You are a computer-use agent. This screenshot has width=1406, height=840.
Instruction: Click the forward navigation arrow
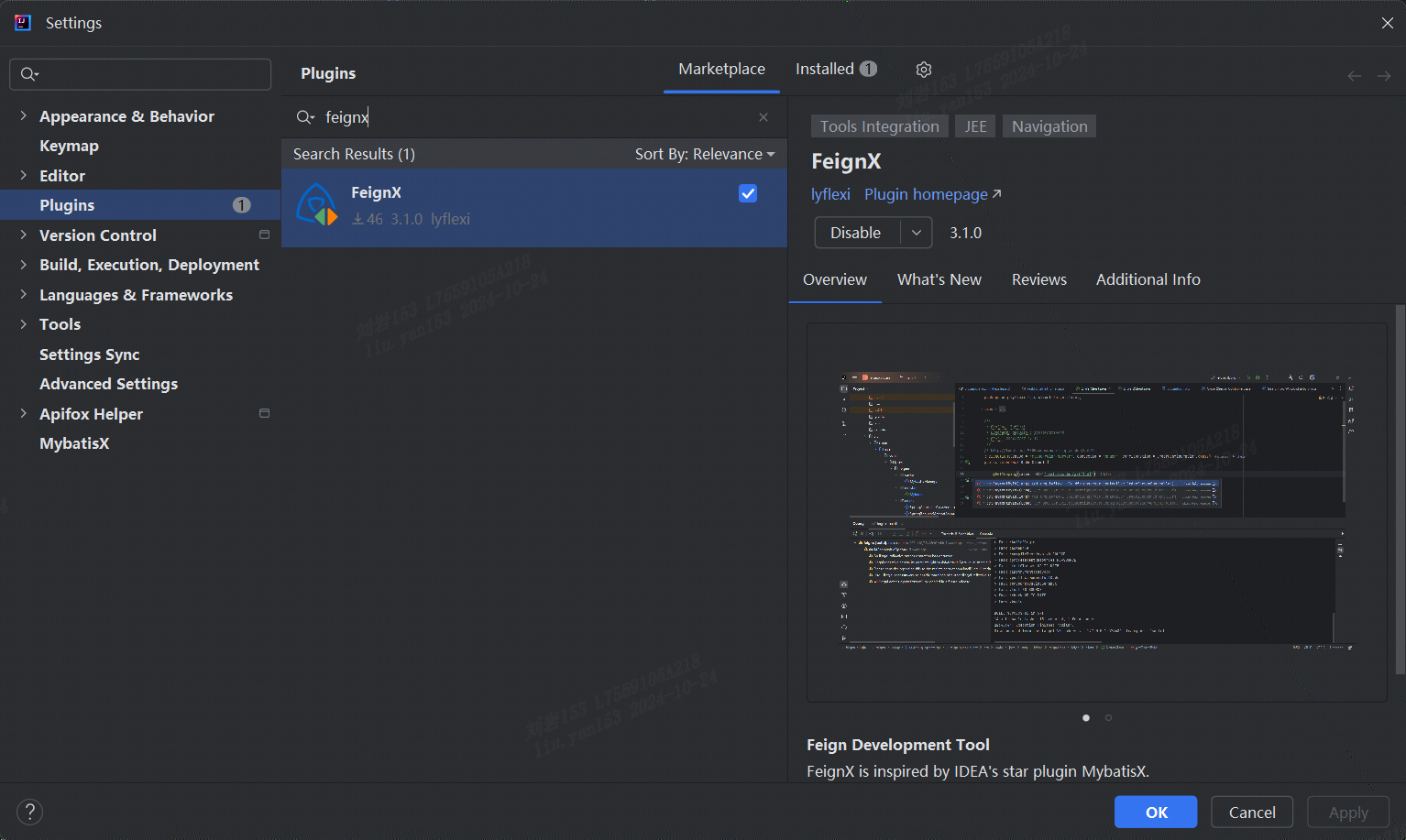click(1384, 76)
